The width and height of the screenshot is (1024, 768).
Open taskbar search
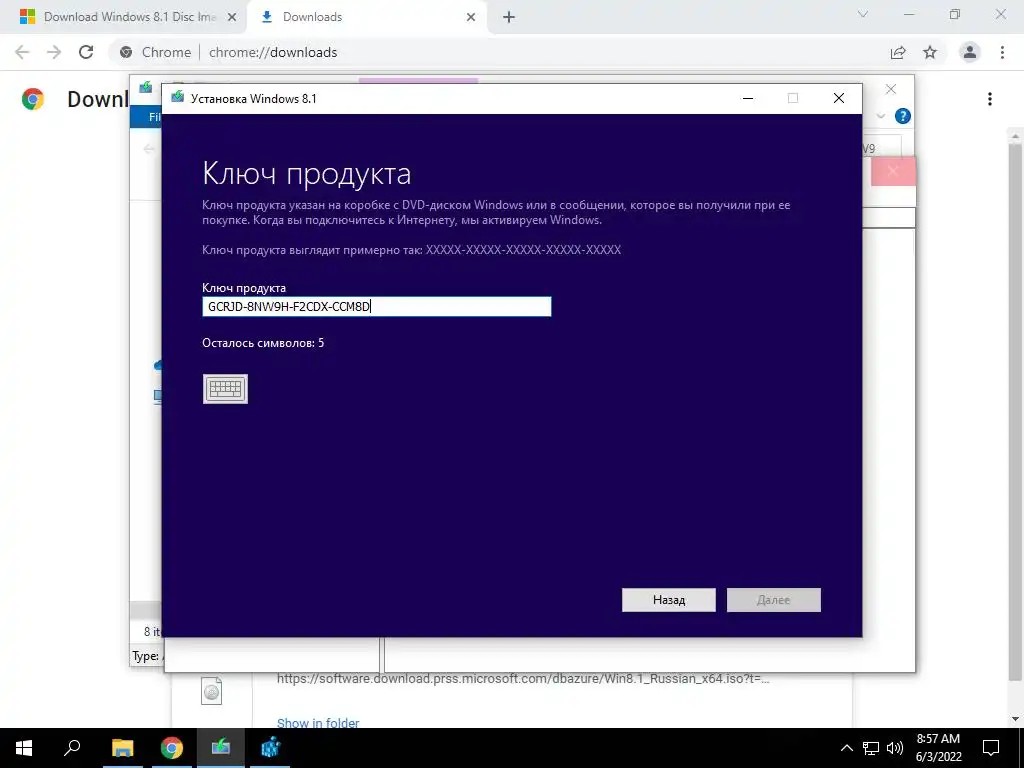(x=72, y=748)
